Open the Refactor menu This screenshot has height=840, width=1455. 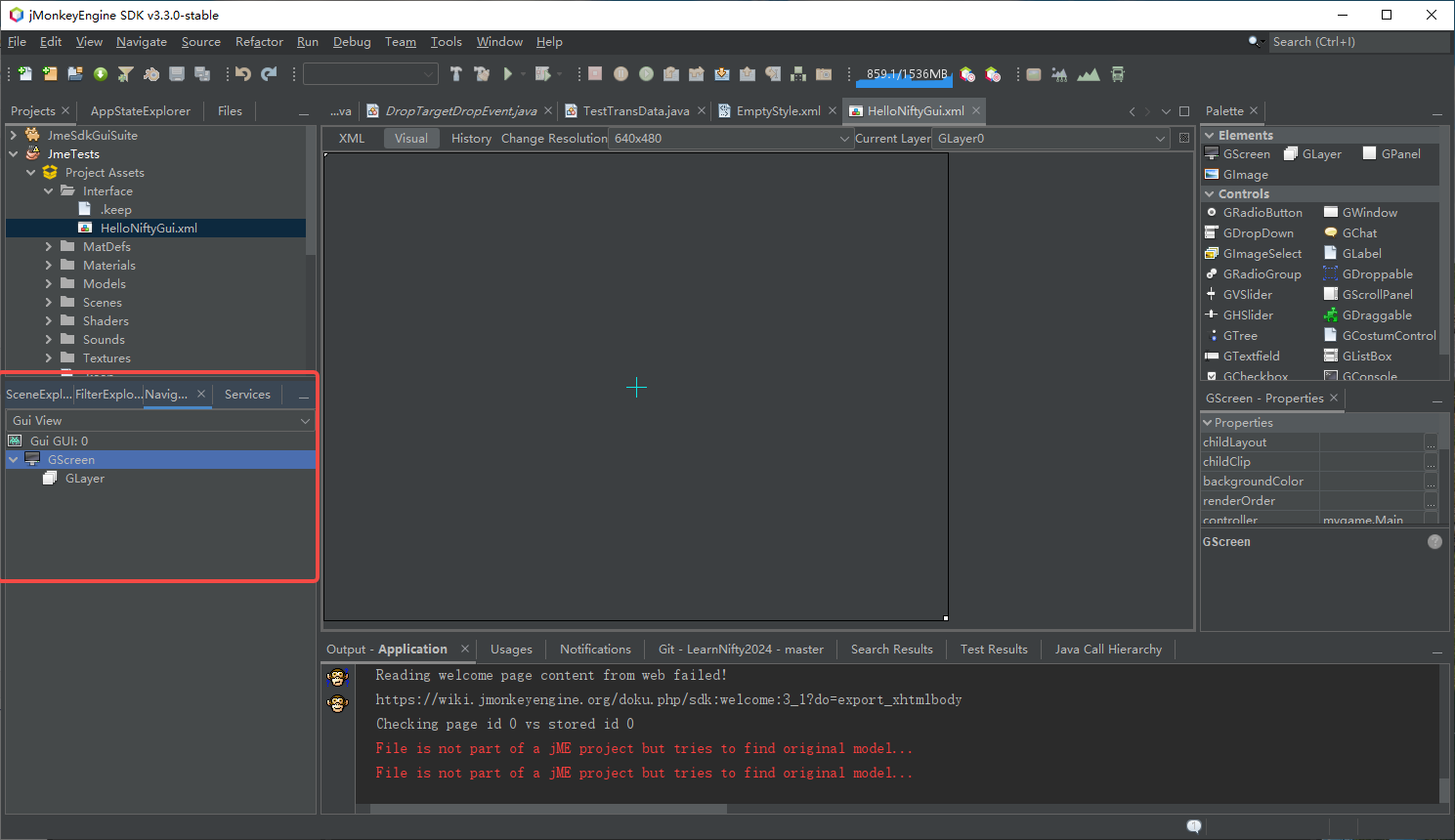pos(259,42)
